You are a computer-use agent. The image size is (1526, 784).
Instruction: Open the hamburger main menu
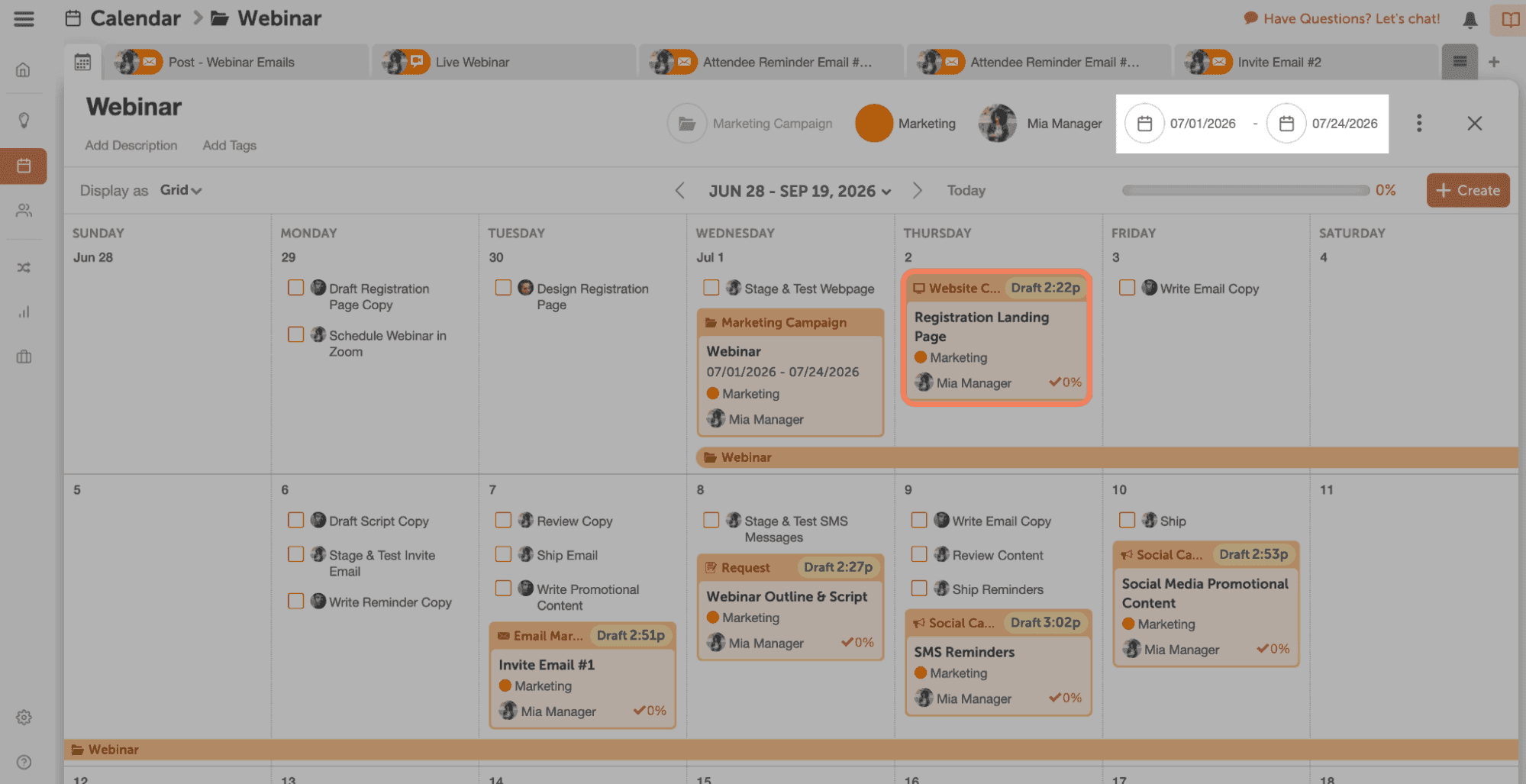(24, 19)
